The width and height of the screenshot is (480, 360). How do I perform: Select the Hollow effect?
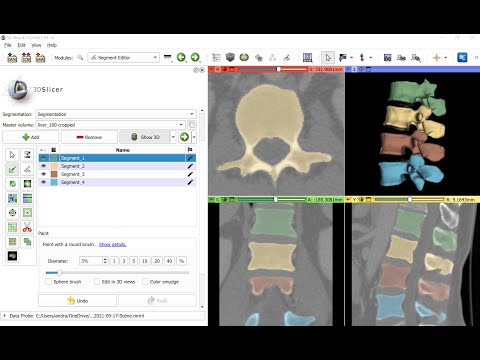[x=27, y=213]
